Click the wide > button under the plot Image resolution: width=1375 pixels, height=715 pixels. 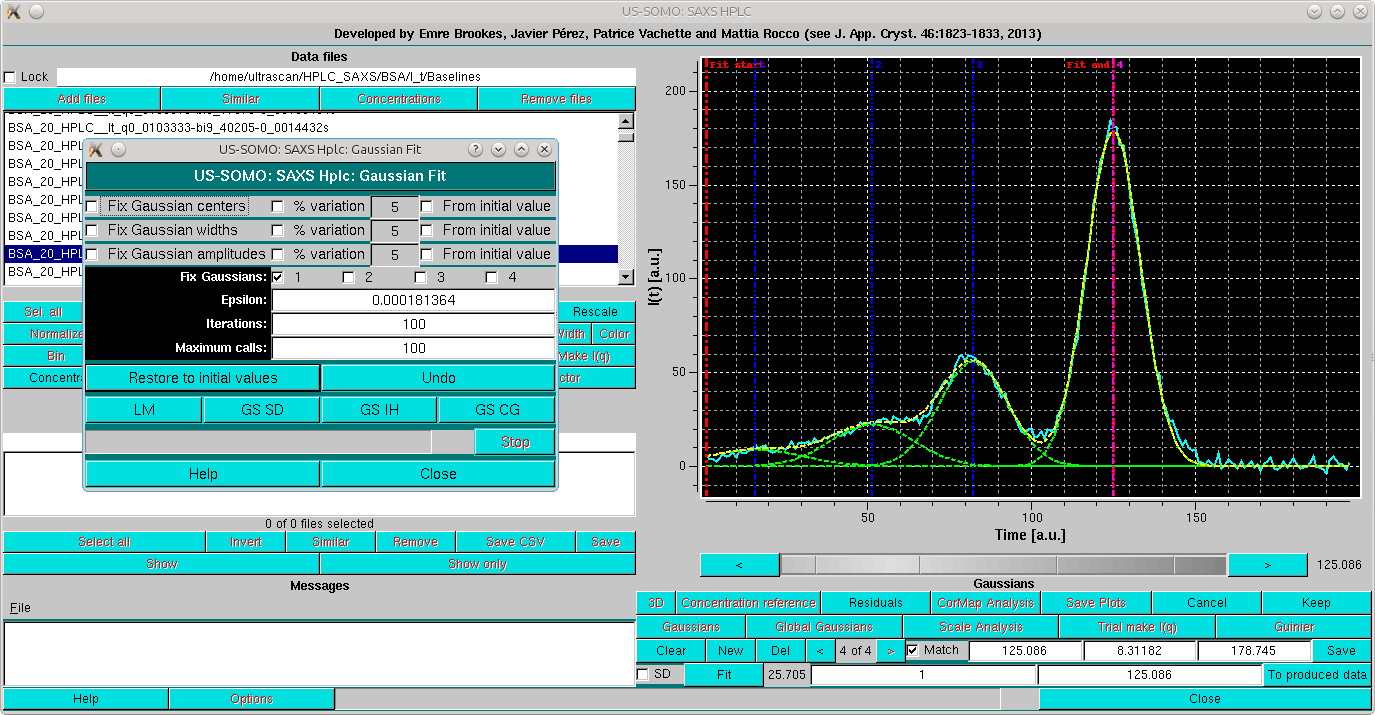click(1267, 565)
